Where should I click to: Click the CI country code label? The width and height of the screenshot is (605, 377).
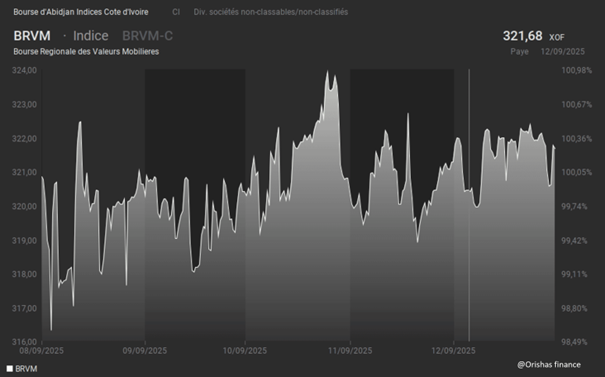coord(176,12)
